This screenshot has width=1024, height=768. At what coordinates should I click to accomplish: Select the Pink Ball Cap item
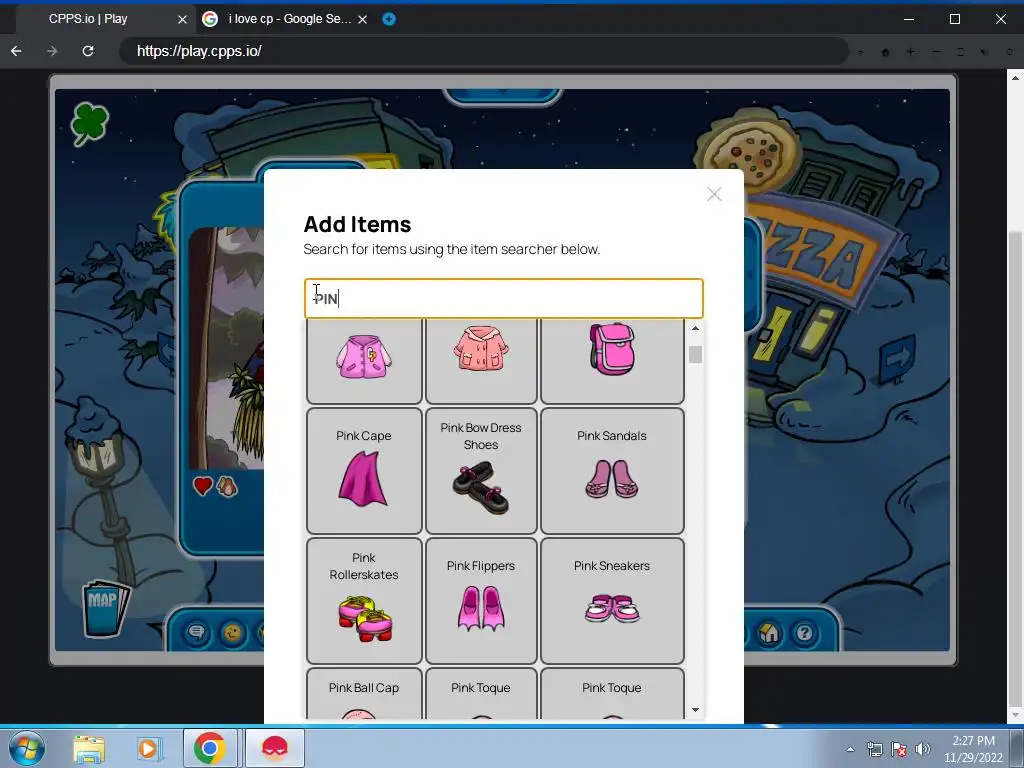[364, 694]
